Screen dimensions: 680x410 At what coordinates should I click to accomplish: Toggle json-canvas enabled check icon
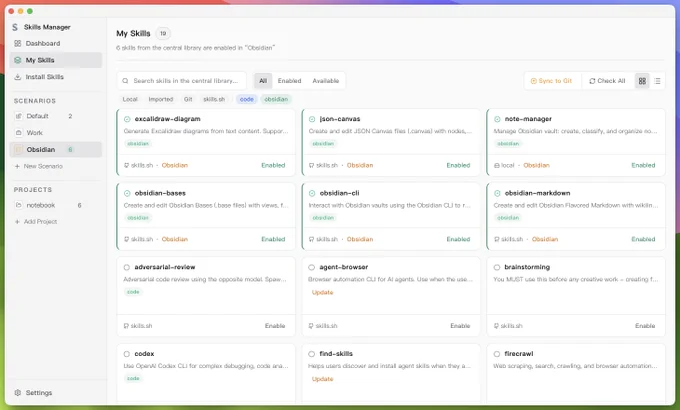tap(312, 119)
